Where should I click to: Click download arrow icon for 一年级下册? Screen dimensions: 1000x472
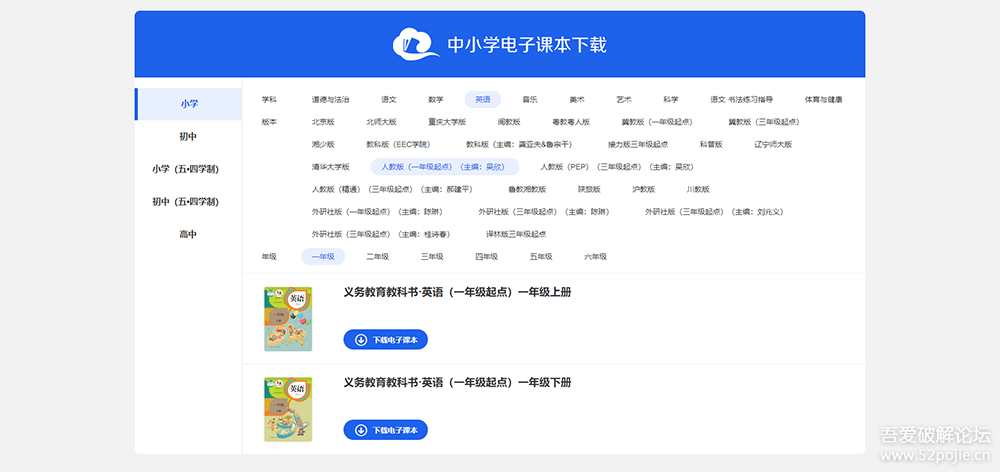click(x=361, y=430)
